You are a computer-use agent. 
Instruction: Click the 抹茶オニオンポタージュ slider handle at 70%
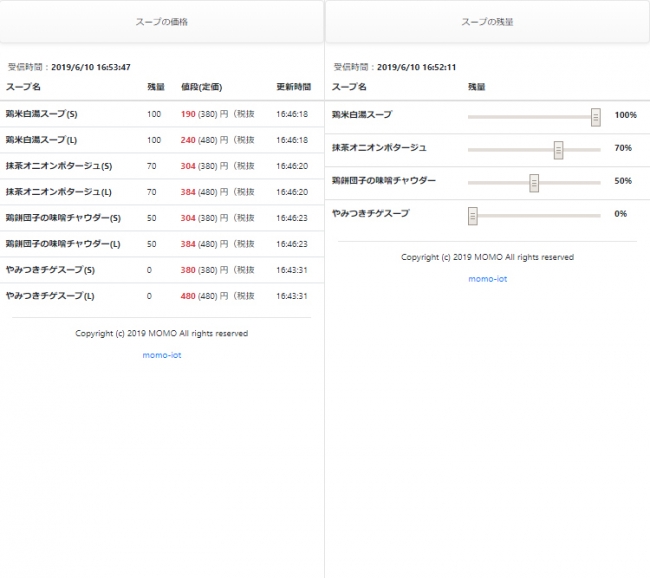point(558,149)
